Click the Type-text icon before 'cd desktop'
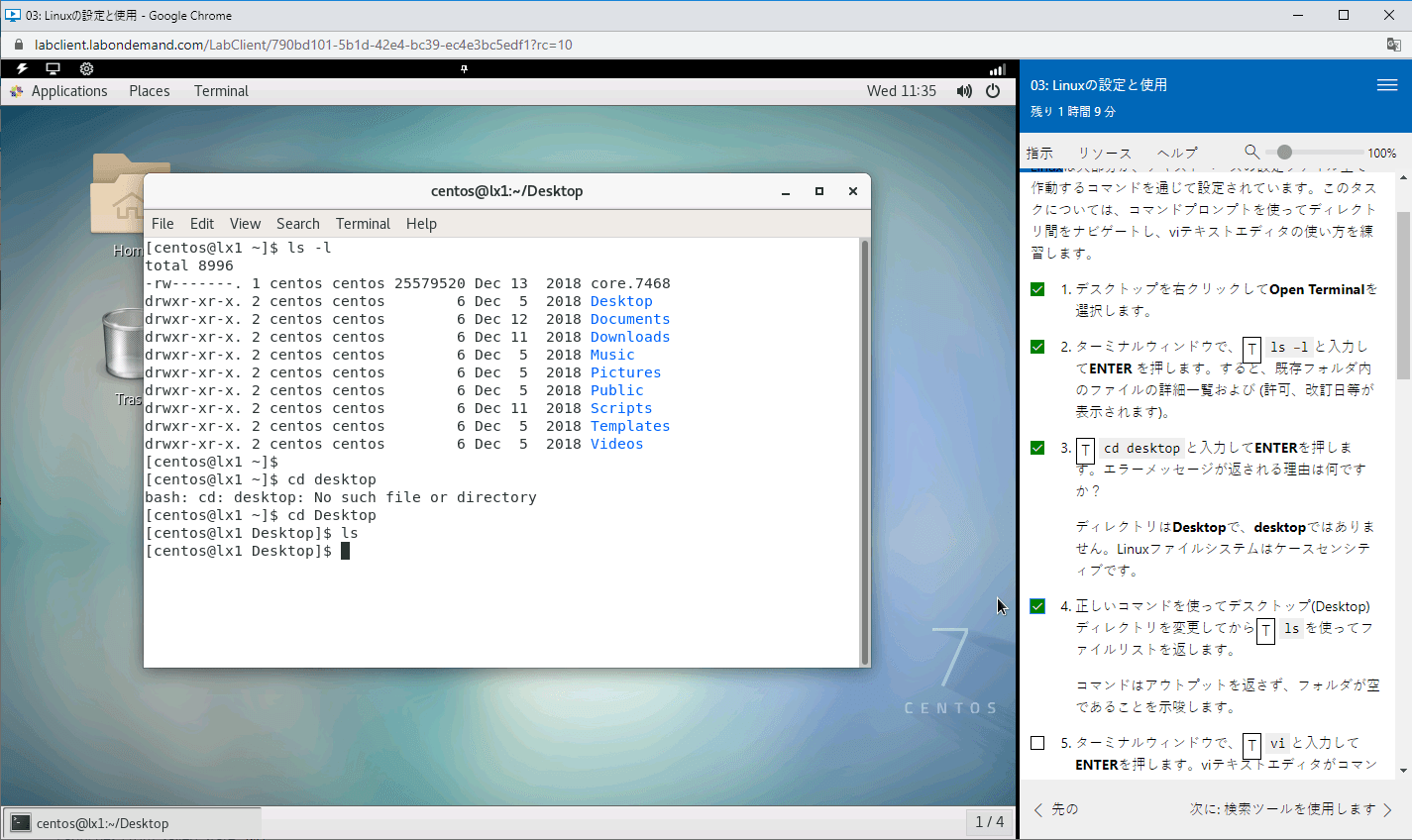Image resolution: width=1412 pixels, height=840 pixels. [x=1086, y=450]
